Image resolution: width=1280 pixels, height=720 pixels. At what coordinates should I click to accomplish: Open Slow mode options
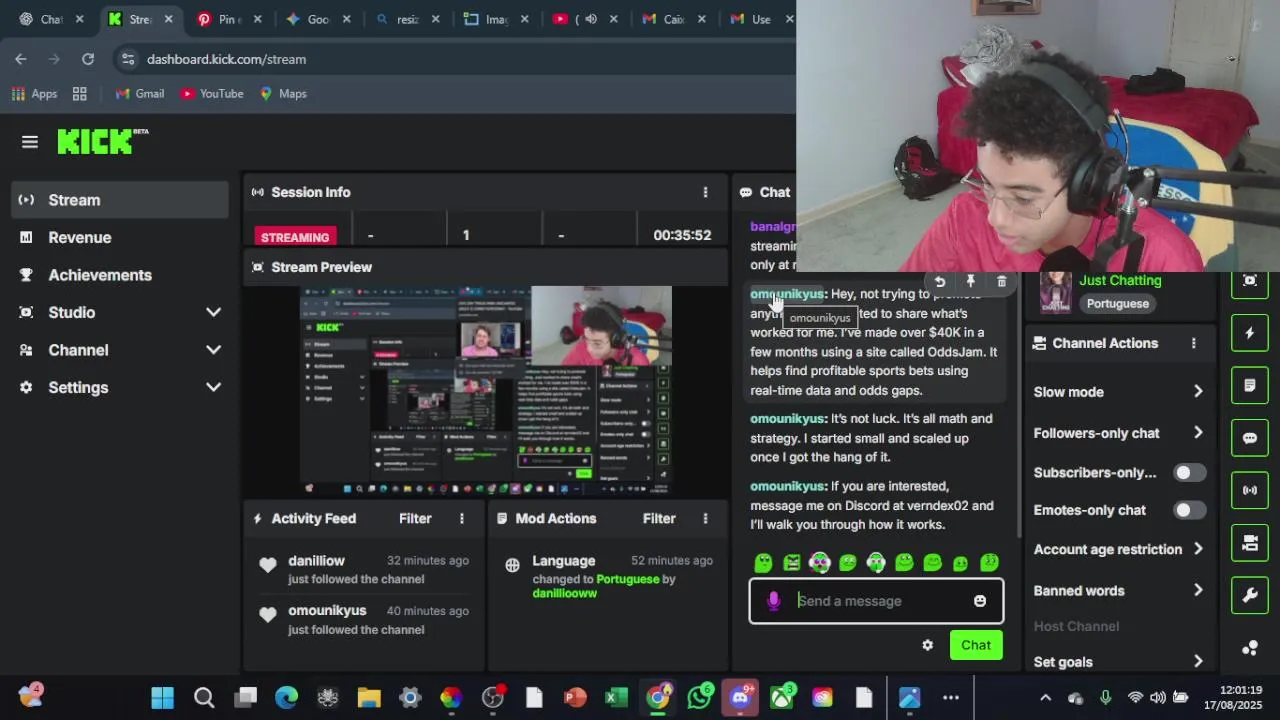pos(1119,392)
